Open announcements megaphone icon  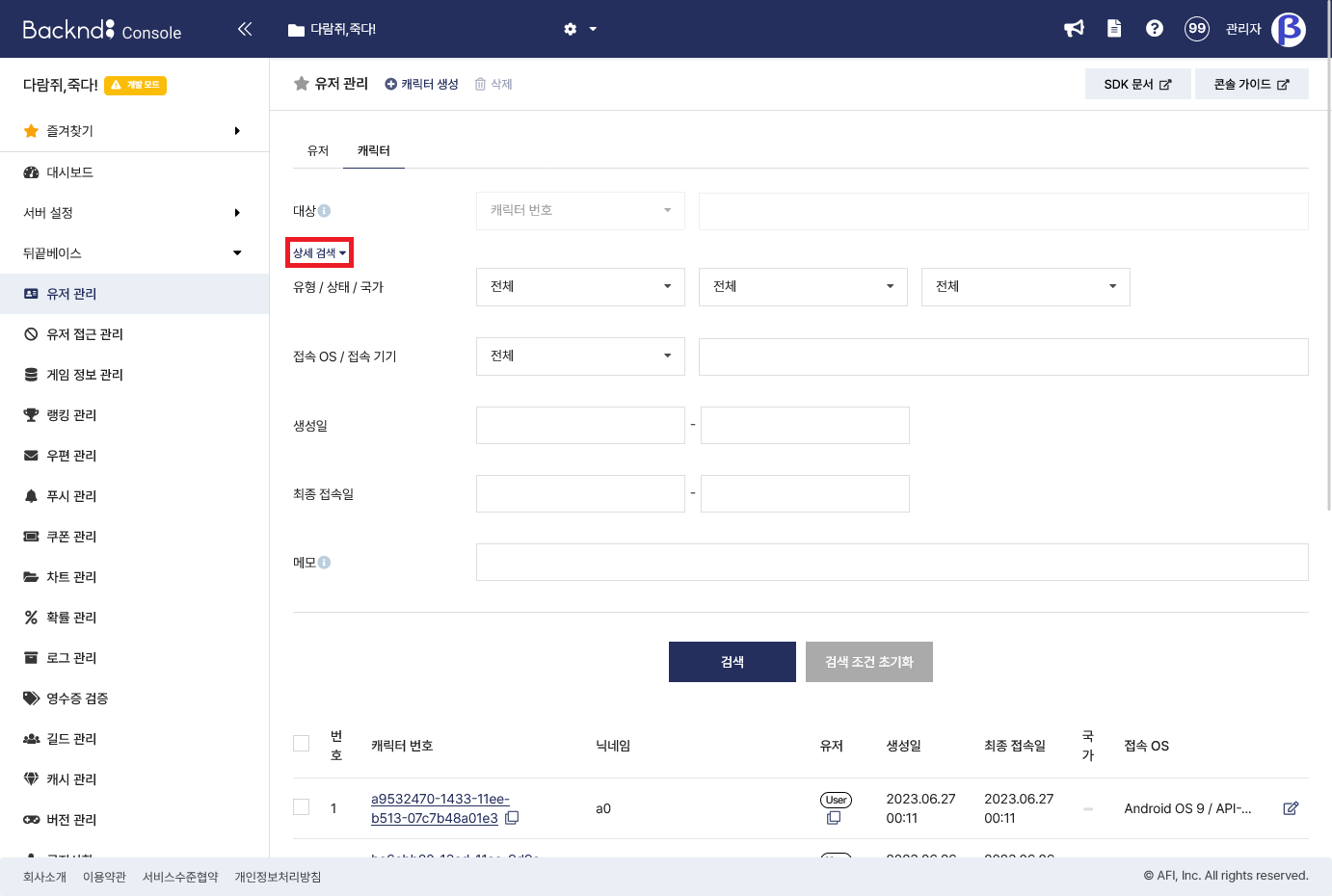coord(1074,29)
